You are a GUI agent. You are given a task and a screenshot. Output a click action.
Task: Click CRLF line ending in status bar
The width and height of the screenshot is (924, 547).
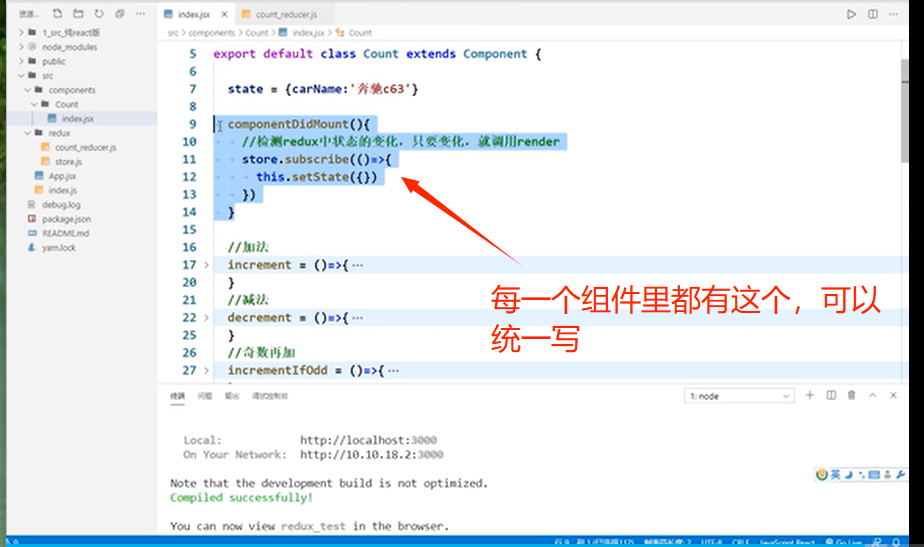pos(740,542)
